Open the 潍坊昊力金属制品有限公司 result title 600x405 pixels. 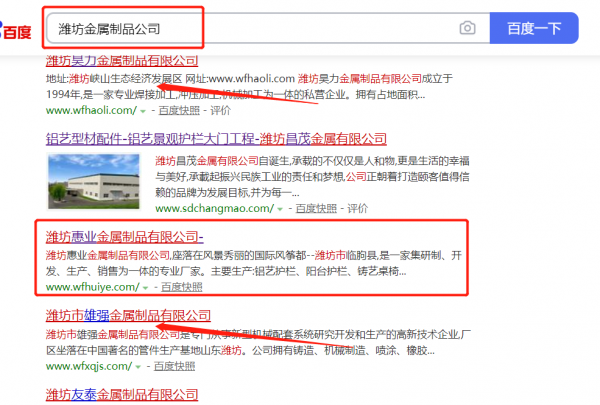[128, 61]
